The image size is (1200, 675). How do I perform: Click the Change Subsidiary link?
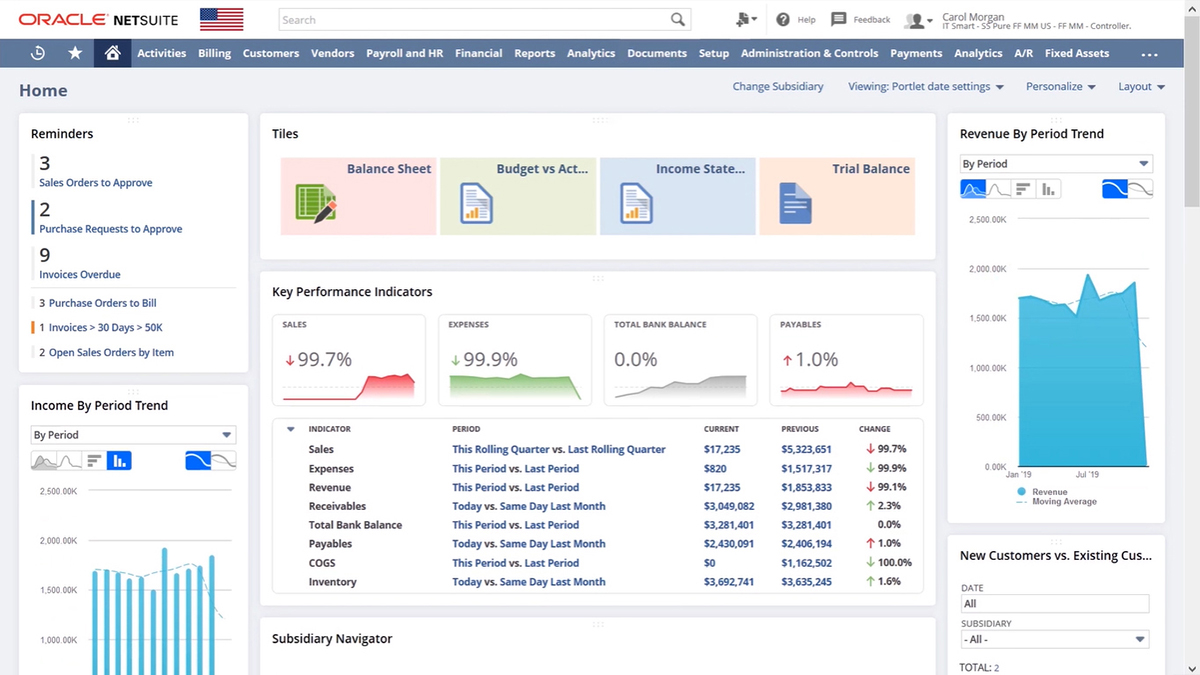[778, 86]
